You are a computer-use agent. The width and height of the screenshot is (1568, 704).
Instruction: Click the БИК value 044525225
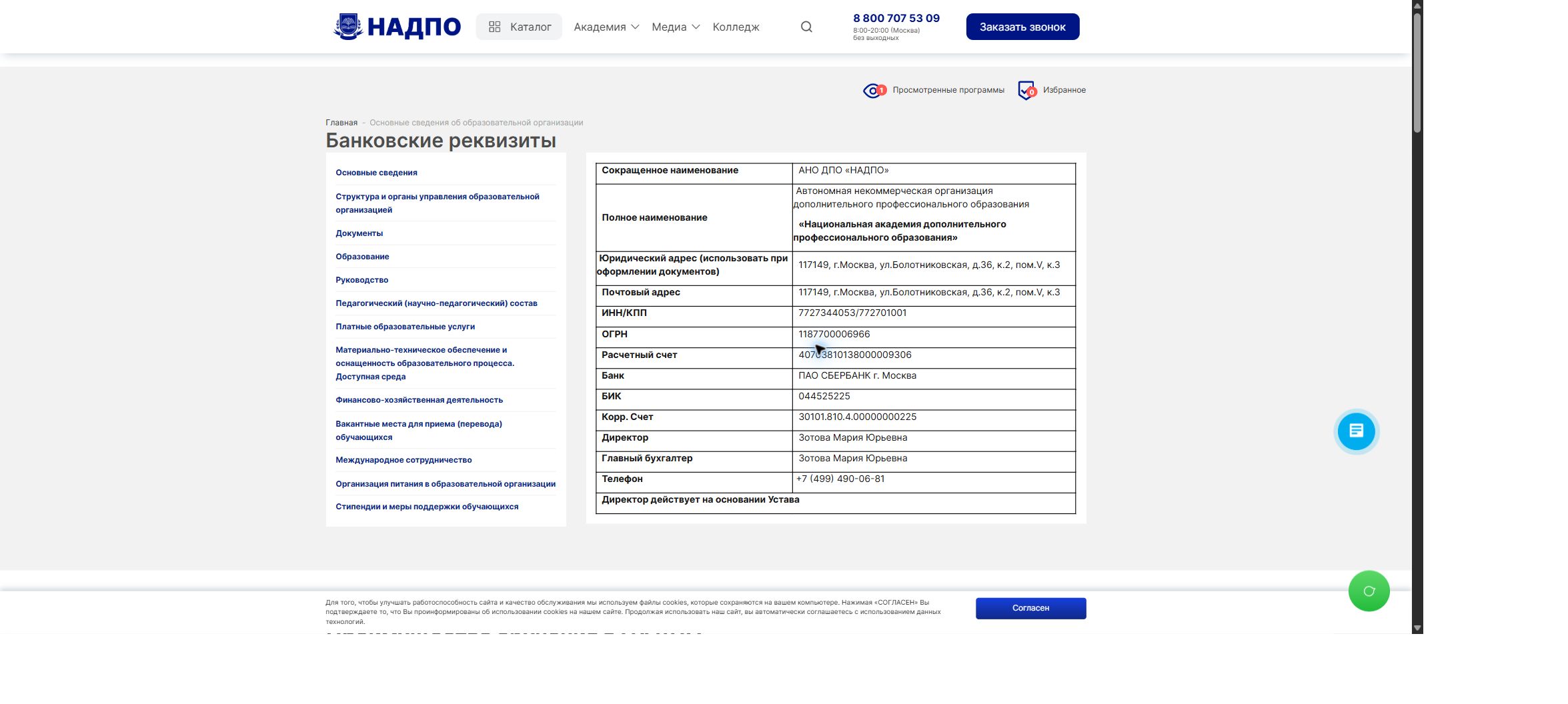point(824,396)
